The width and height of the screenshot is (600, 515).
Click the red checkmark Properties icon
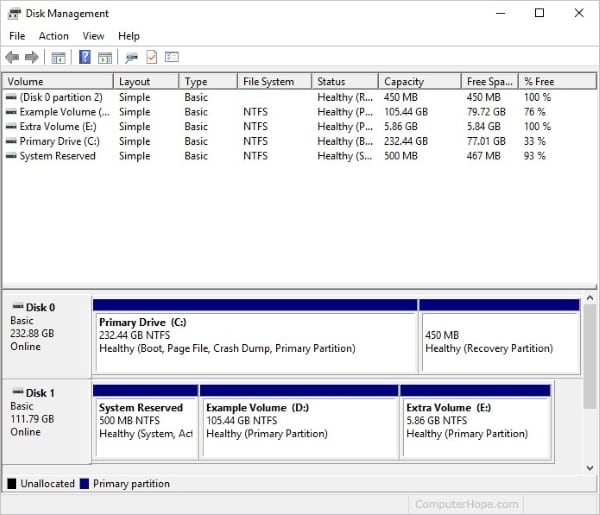(x=152, y=57)
